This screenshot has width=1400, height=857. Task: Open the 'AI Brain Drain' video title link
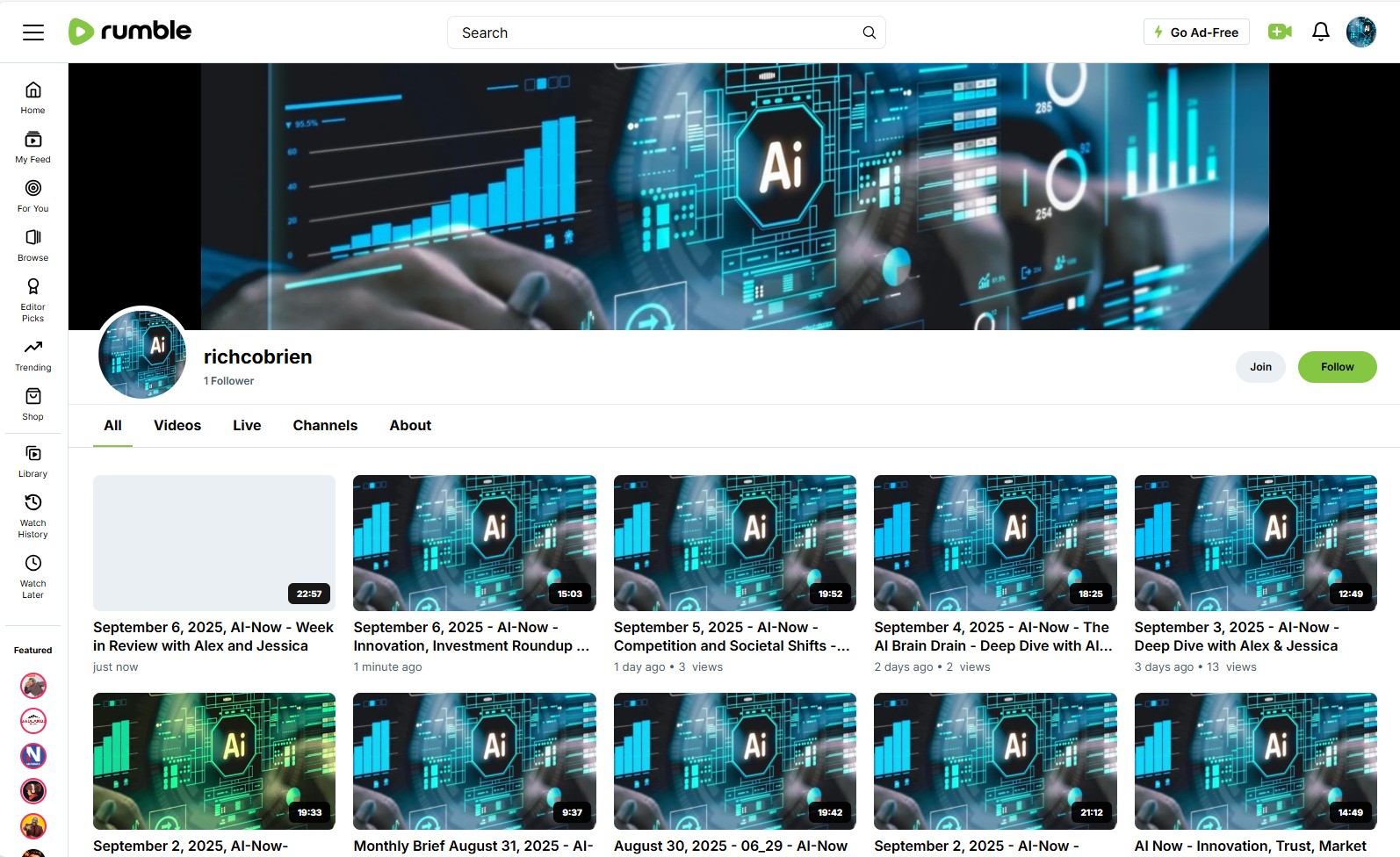click(992, 637)
